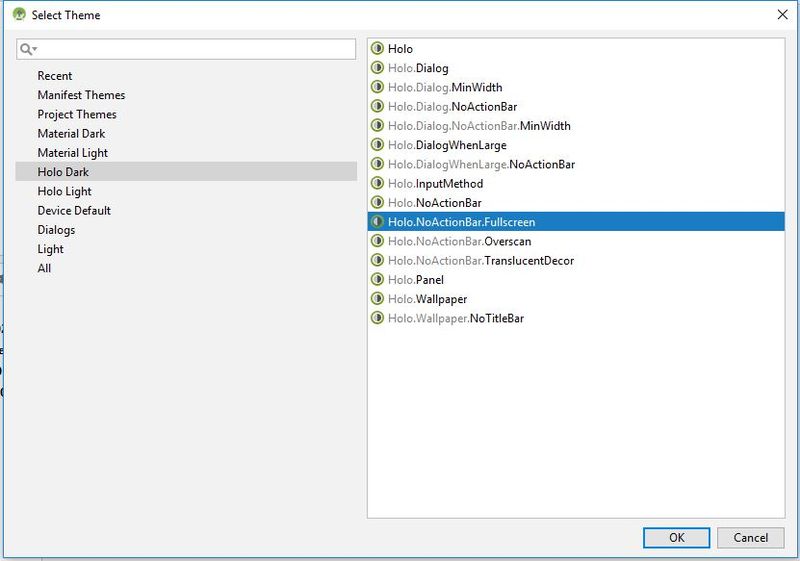The width and height of the screenshot is (800, 561).
Task: Click the icon beside Holo.Dialog.MinWidth
Action: click(377, 87)
